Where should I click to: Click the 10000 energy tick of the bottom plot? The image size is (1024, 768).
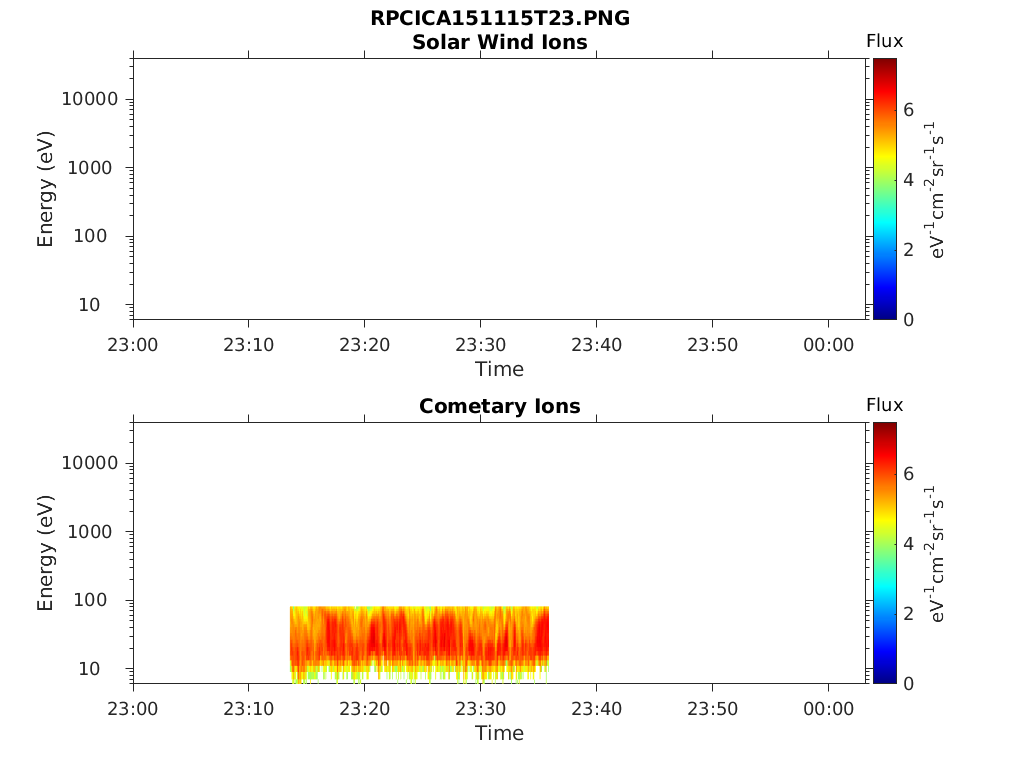pyautogui.click(x=90, y=463)
